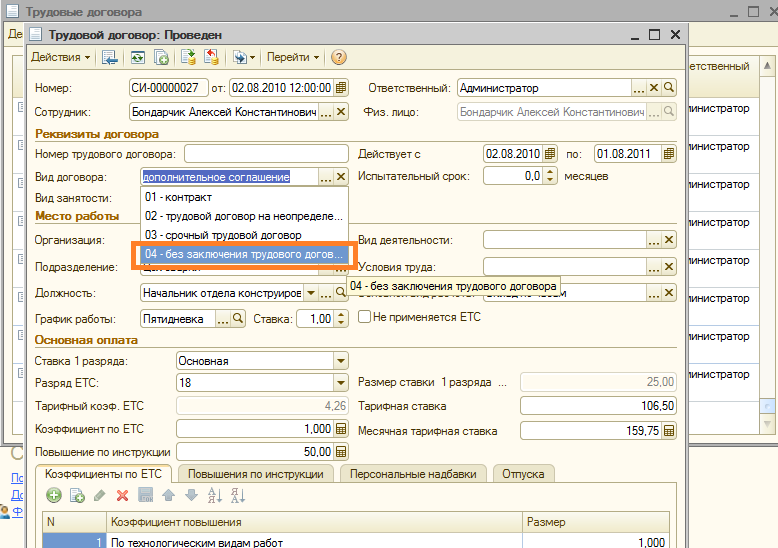Click the green add row icon
Viewport: 778px width, 548px height.
tap(53, 495)
